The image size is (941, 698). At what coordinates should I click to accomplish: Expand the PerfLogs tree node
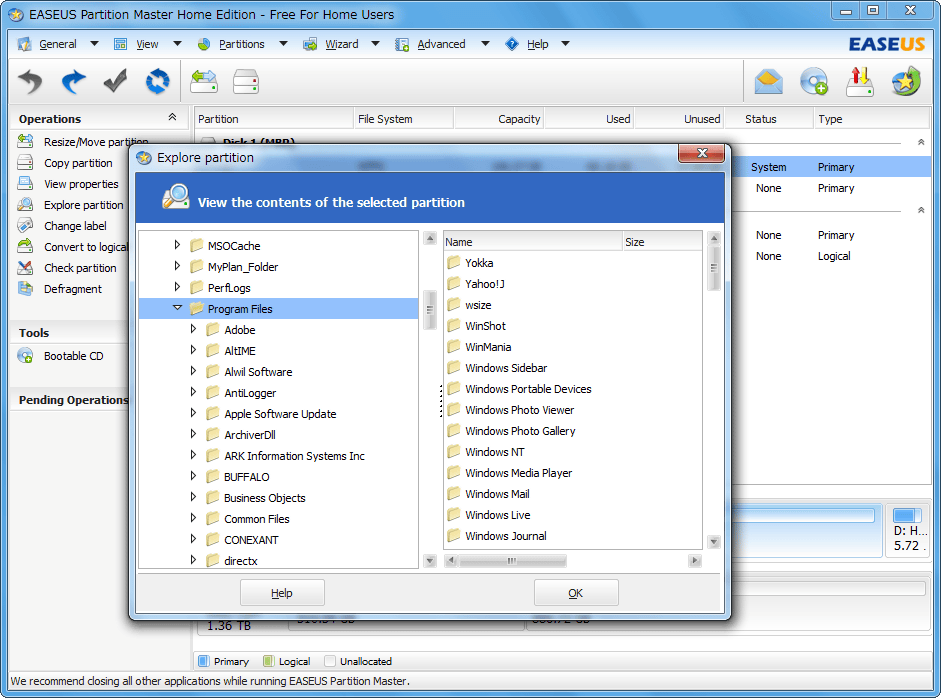(x=177, y=287)
